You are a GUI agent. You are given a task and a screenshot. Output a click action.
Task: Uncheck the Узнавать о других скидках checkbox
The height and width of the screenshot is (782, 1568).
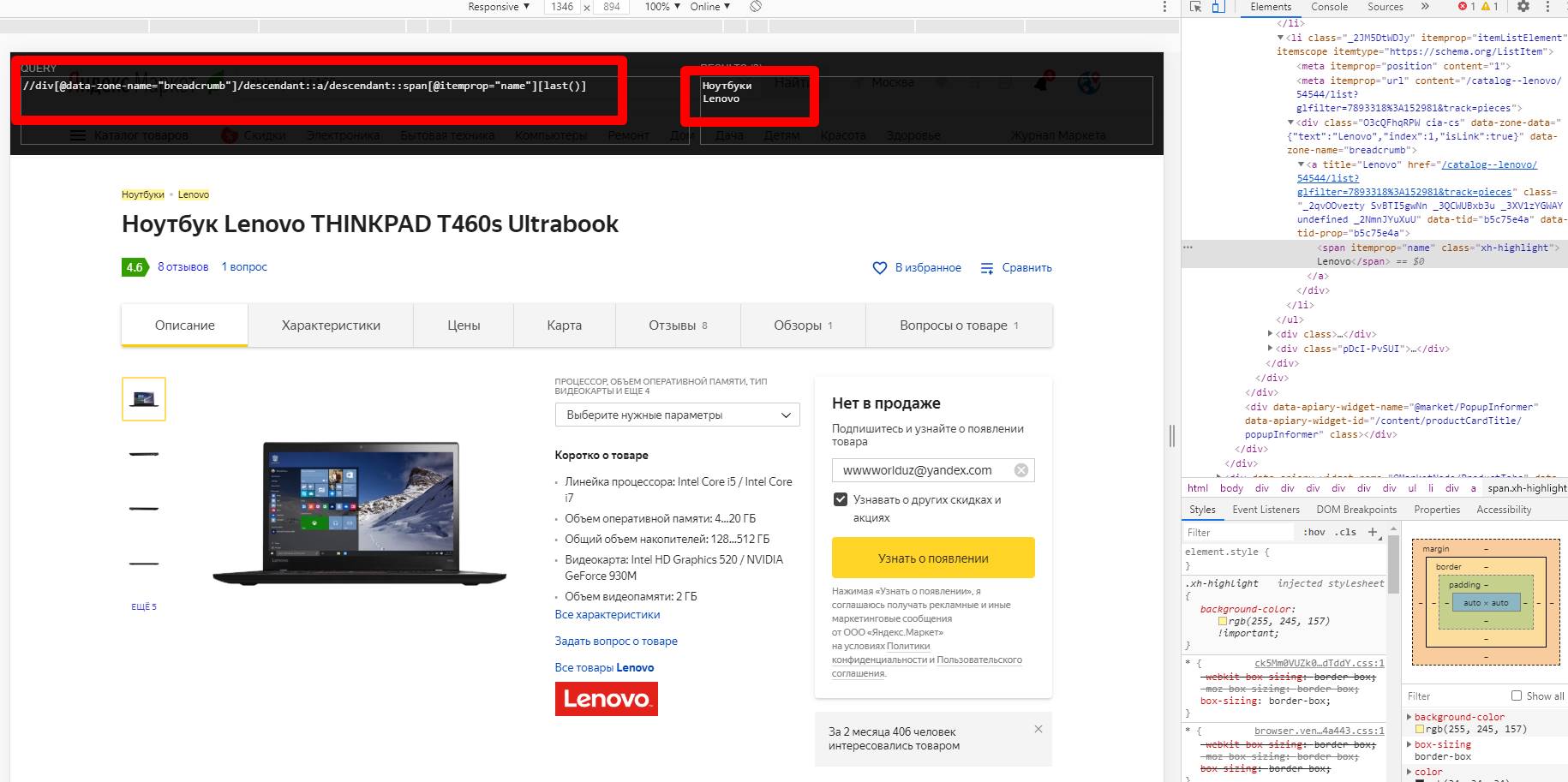pos(841,499)
